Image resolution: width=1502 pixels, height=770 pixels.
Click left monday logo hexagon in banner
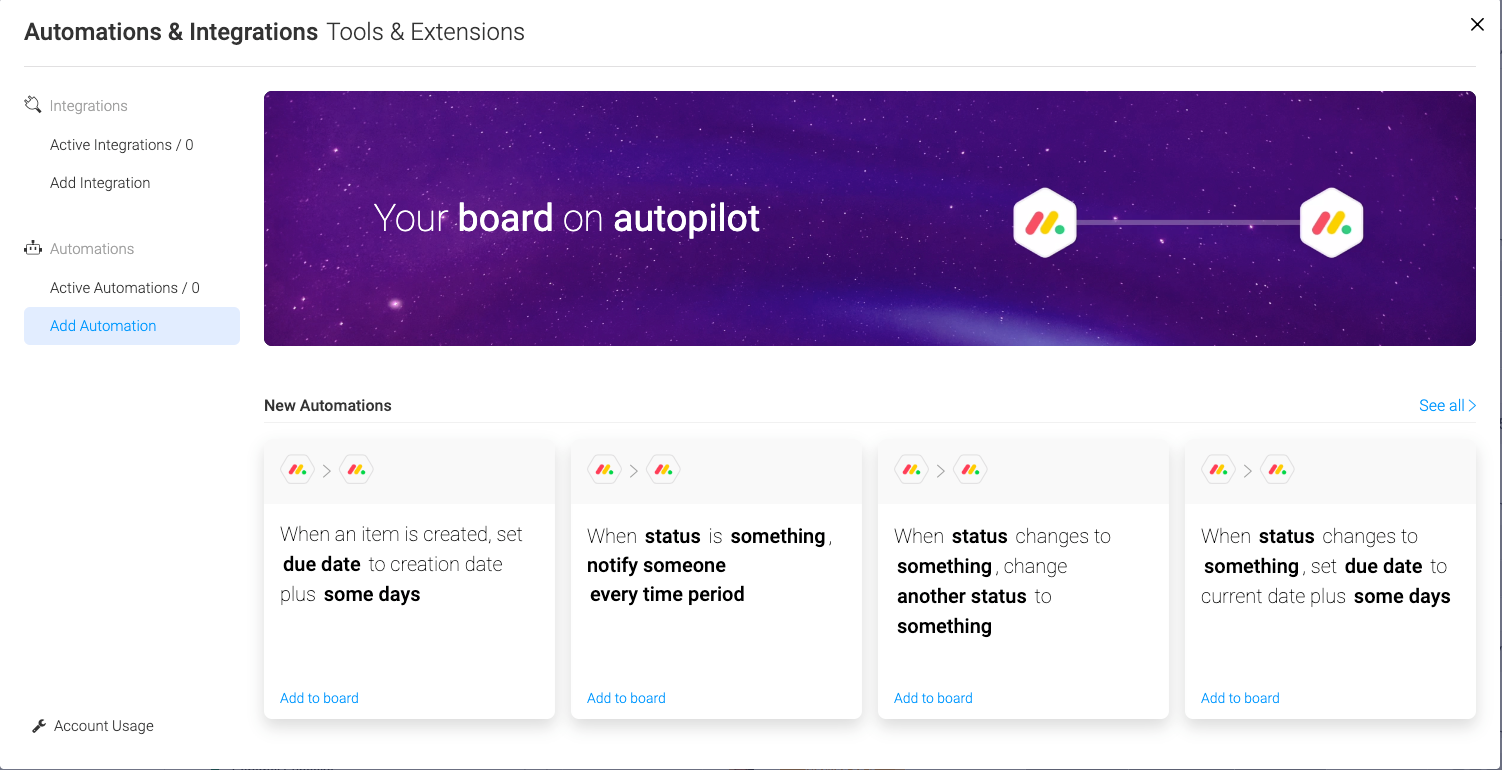[x=1045, y=222]
